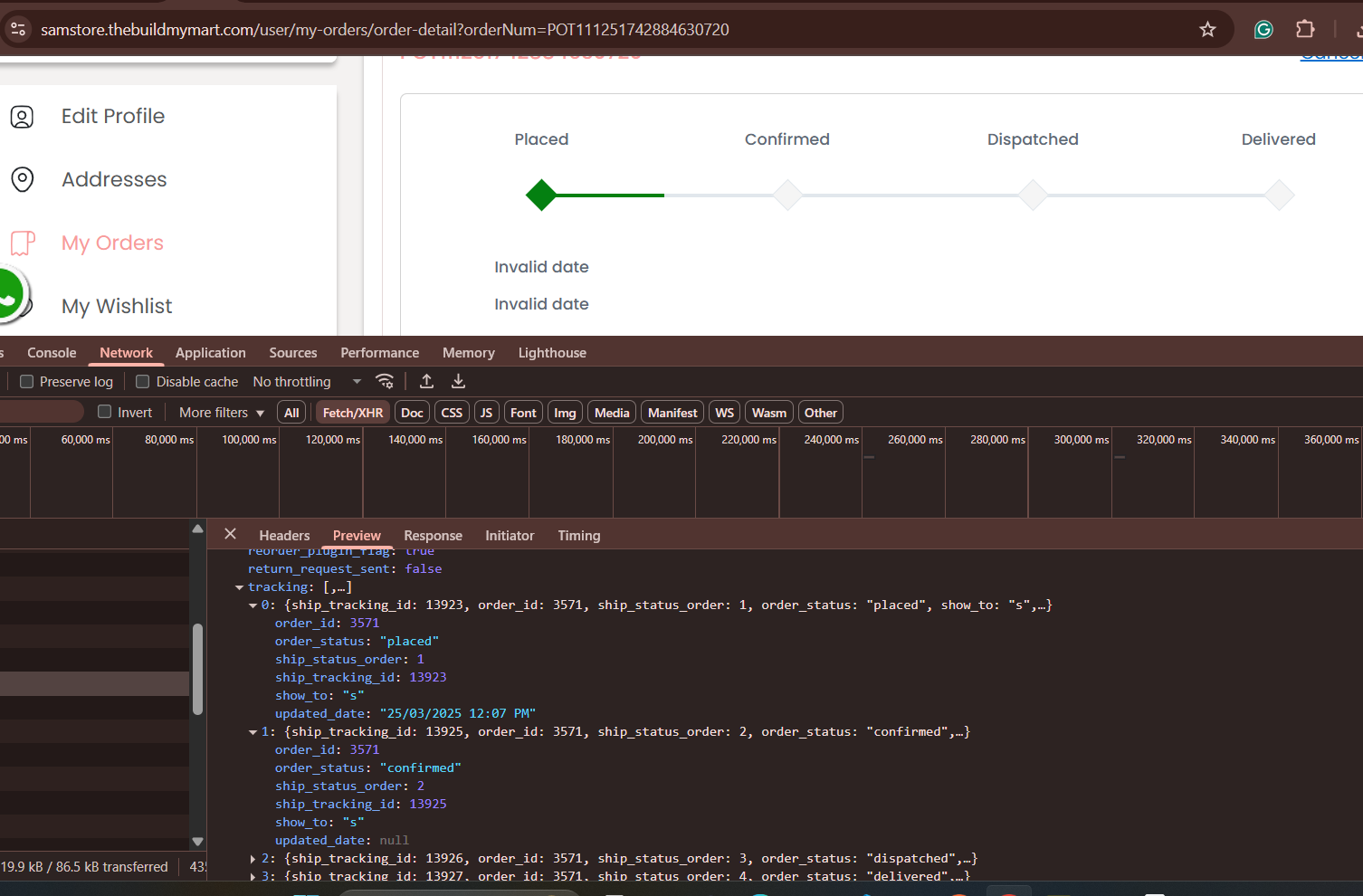Click the Edit Profile user icon

click(x=22, y=117)
